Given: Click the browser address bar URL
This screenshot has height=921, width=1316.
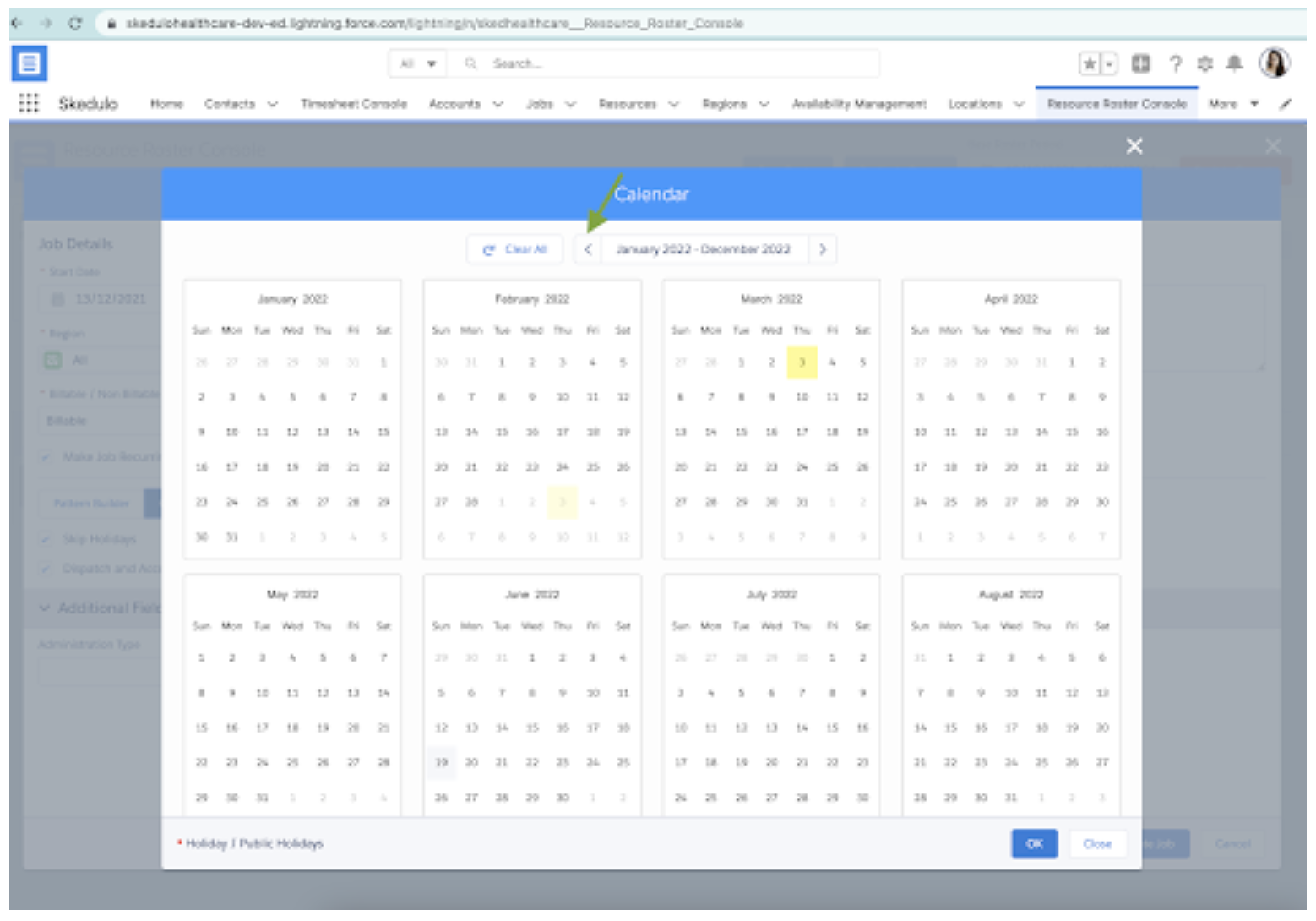Looking at the screenshot, I should (435, 23).
